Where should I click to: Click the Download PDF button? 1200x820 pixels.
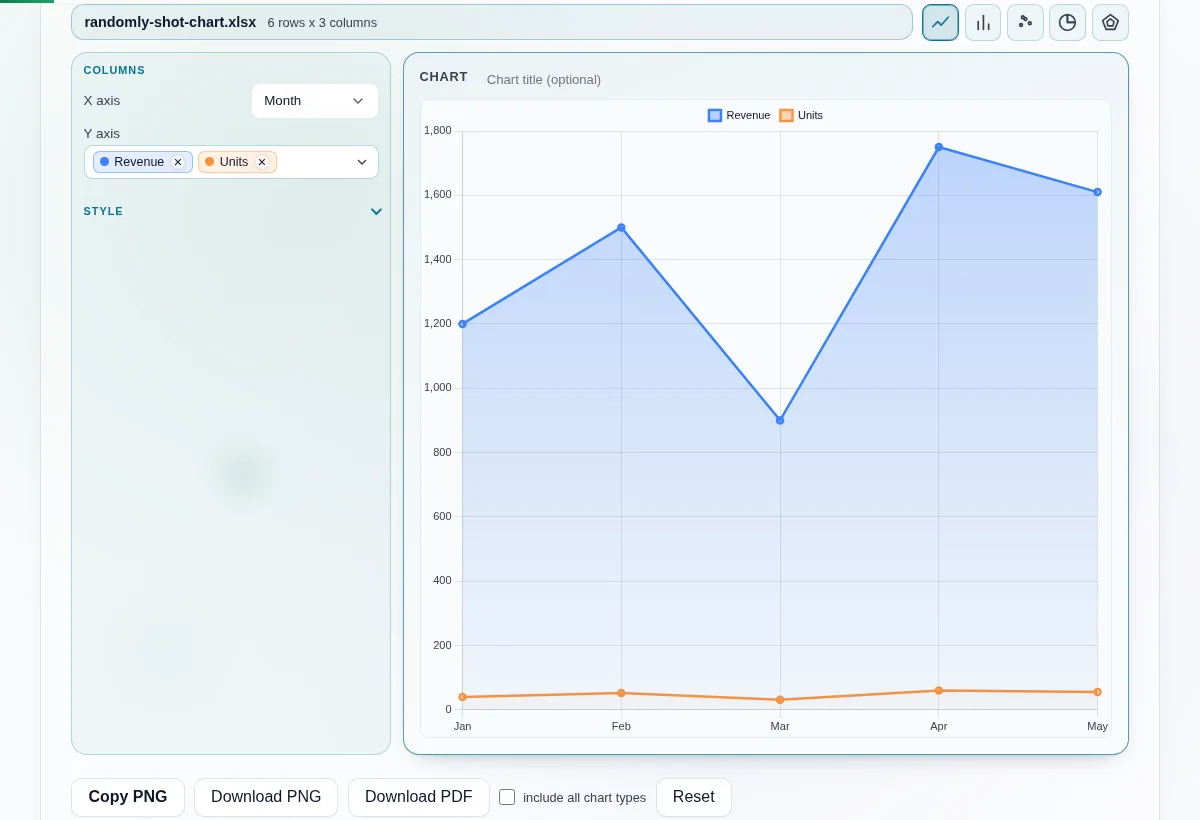(419, 797)
